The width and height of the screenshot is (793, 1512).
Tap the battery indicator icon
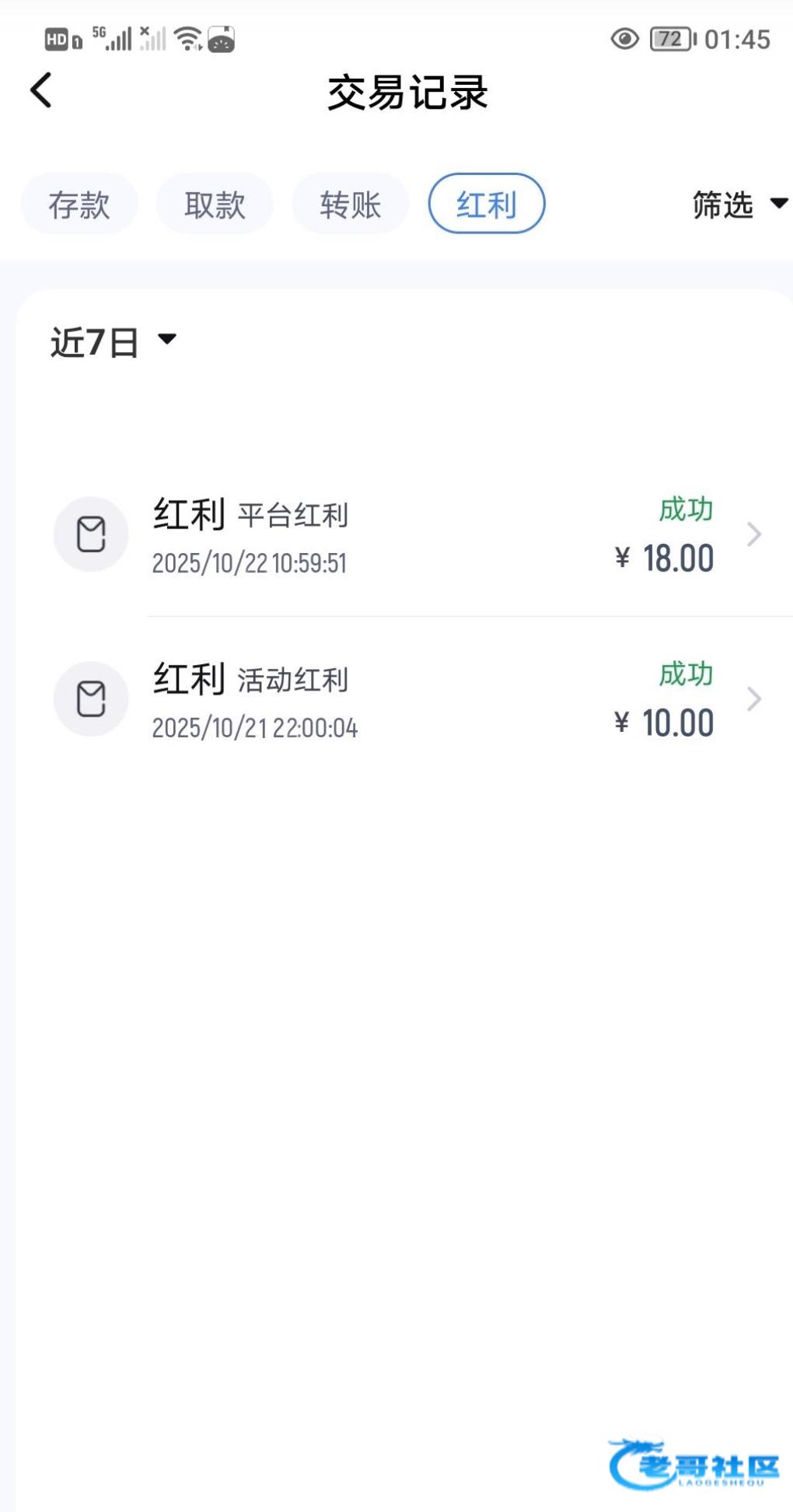[672, 39]
